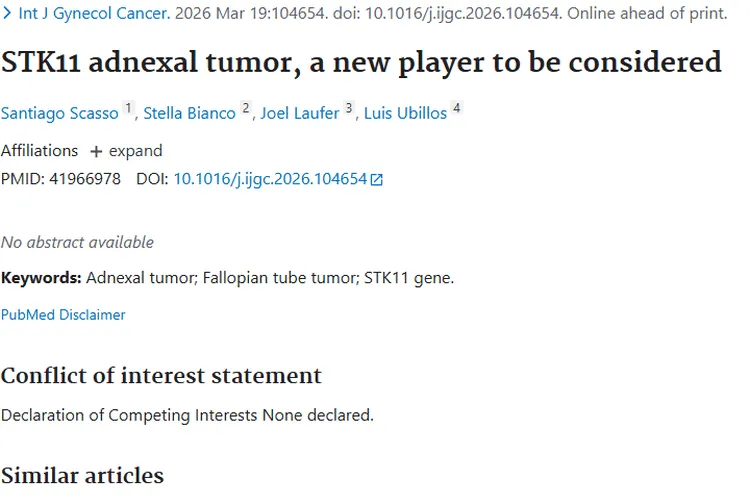The image size is (750, 500).
Task: Open the external link icon after the DOI
Action: (377, 180)
